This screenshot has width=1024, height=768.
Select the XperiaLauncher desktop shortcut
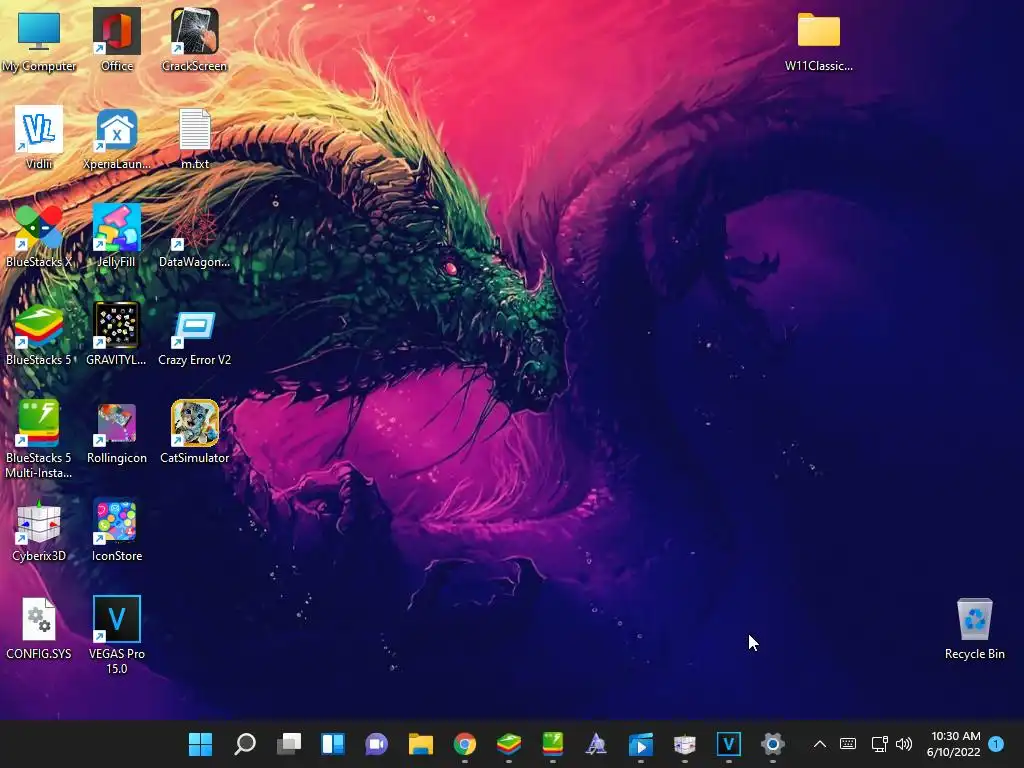[x=117, y=138]
